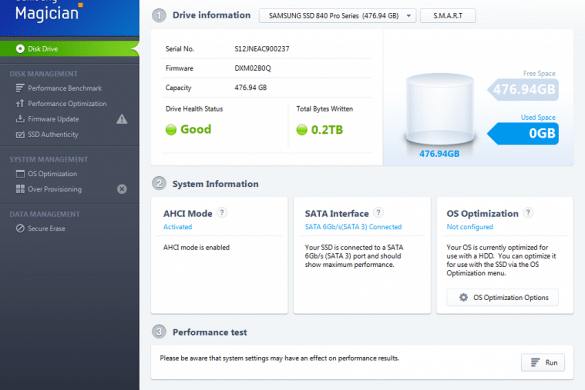
Task: Click the SATA Interface help question mark
Action: [x=378, y=213]
